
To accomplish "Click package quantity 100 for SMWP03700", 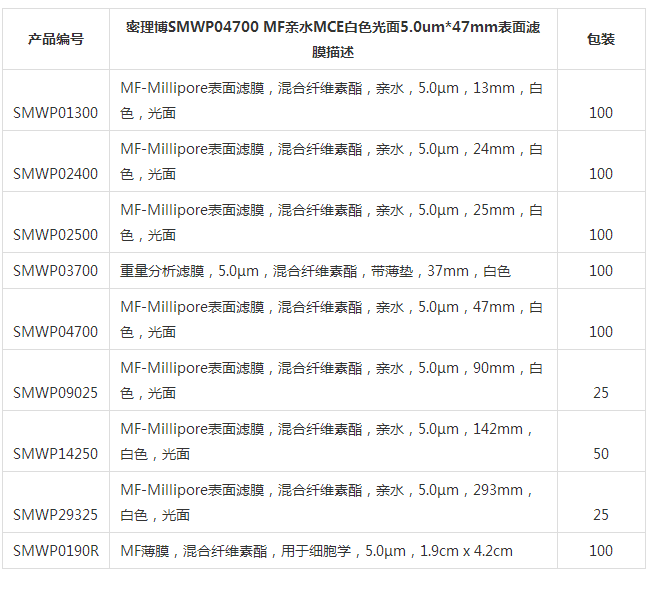I will tap(601, 271).
